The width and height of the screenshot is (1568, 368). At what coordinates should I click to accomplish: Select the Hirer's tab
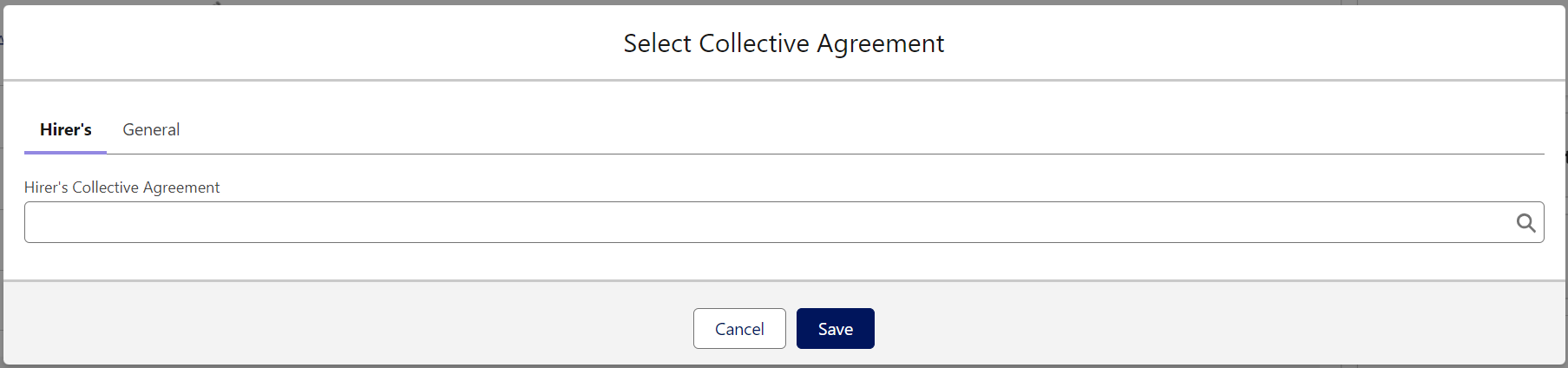tap(66, 129)
